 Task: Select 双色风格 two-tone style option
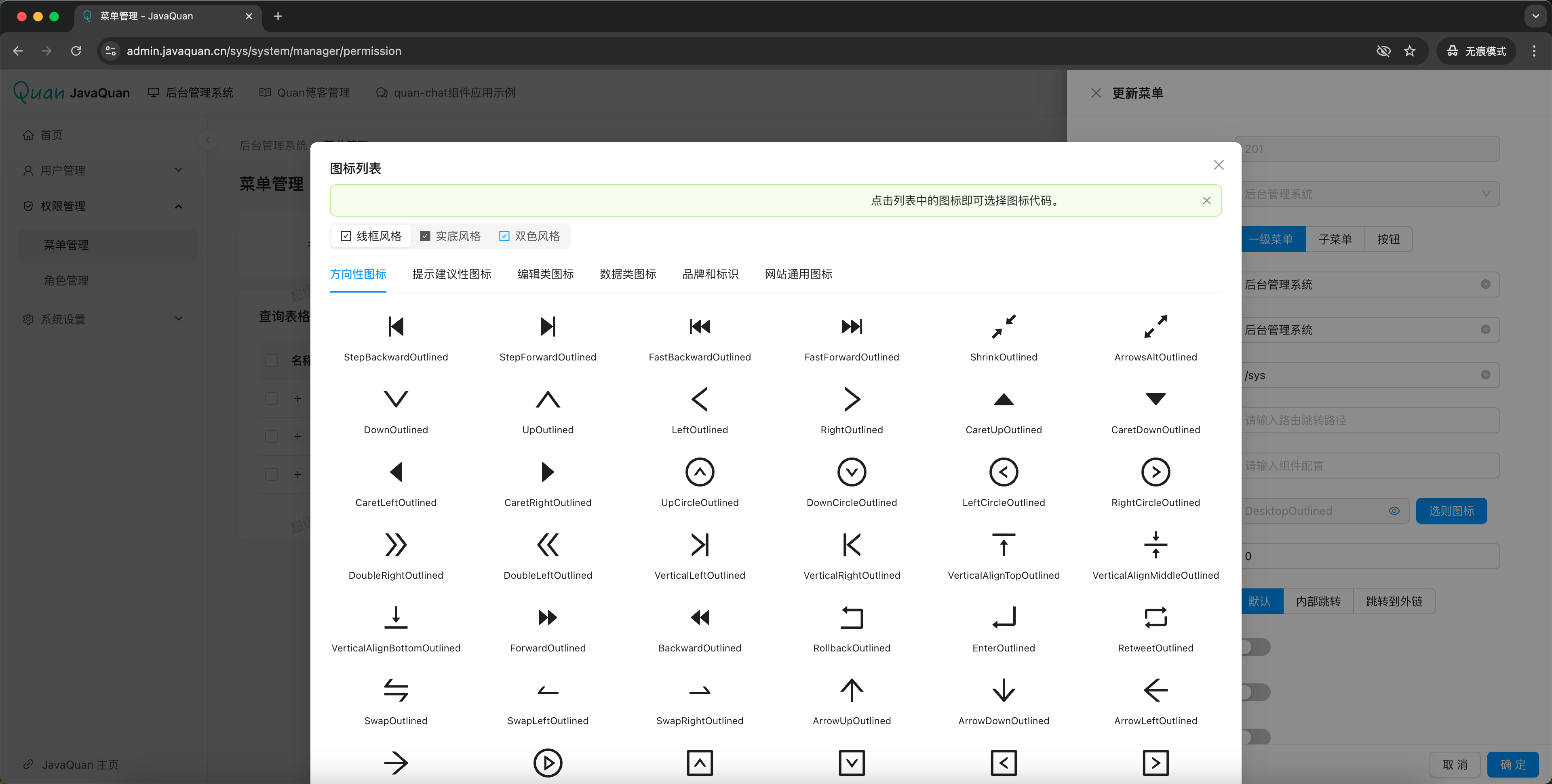point(529,236)
